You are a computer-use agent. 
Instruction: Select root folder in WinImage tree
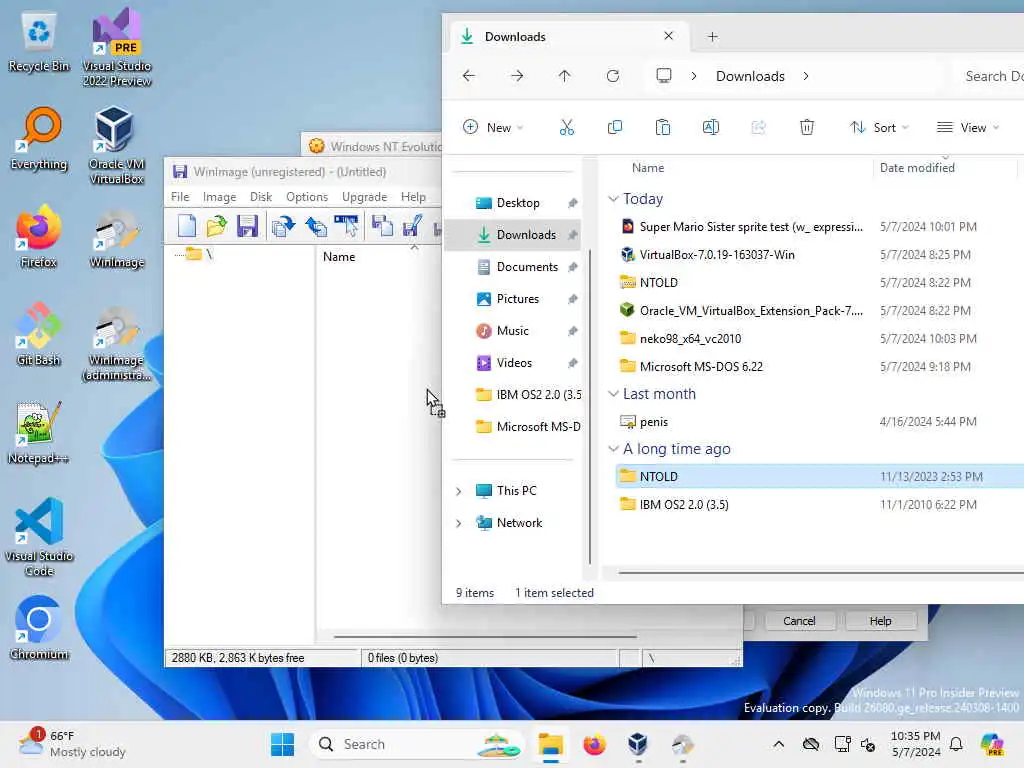[x=199, y=254]
